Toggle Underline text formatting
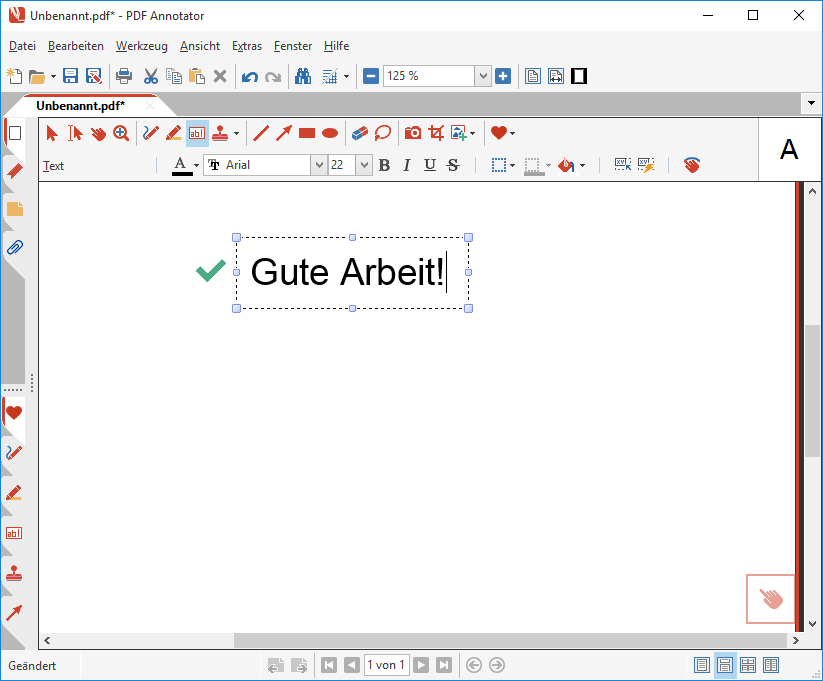 click(430, 165)
